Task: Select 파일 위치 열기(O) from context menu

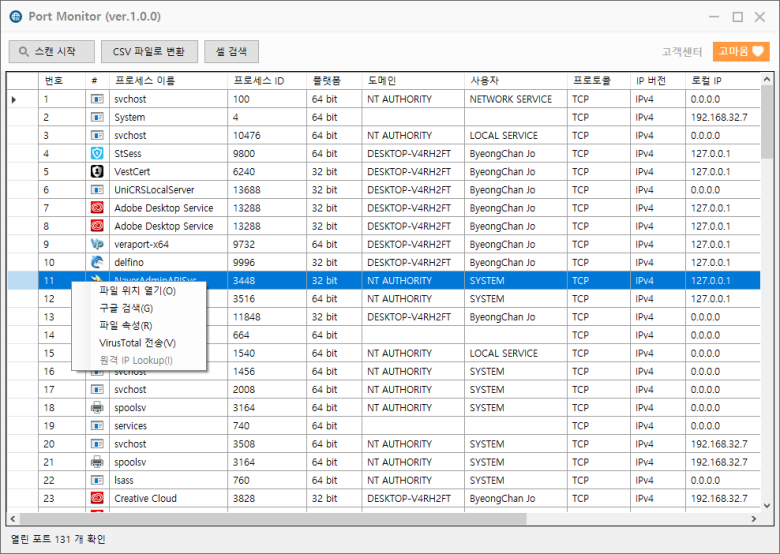Action: point(138,291)
